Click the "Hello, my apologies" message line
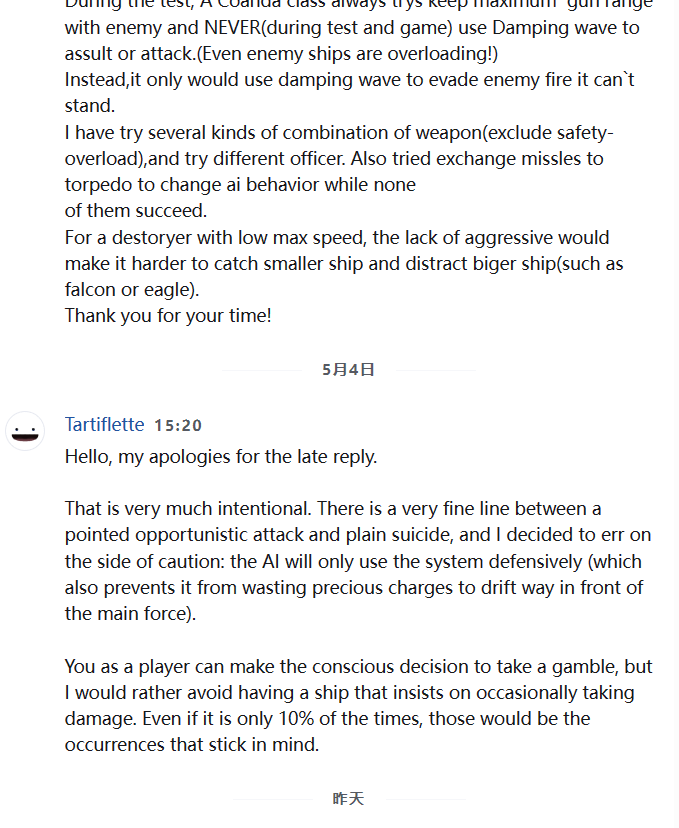Viewport: 679px width, 828px height. pyautogui.click(x=220, y=457)
